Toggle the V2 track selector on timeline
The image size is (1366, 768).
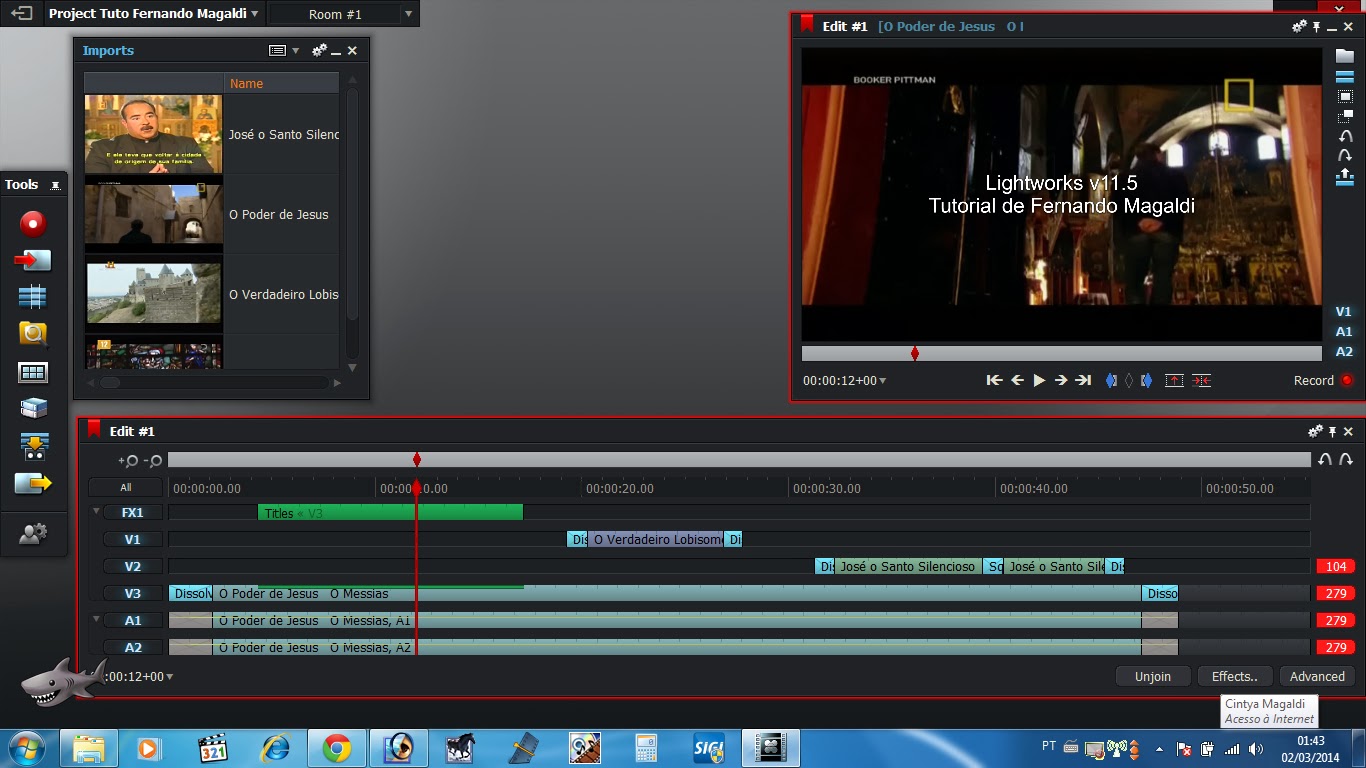tap(133, 566)
